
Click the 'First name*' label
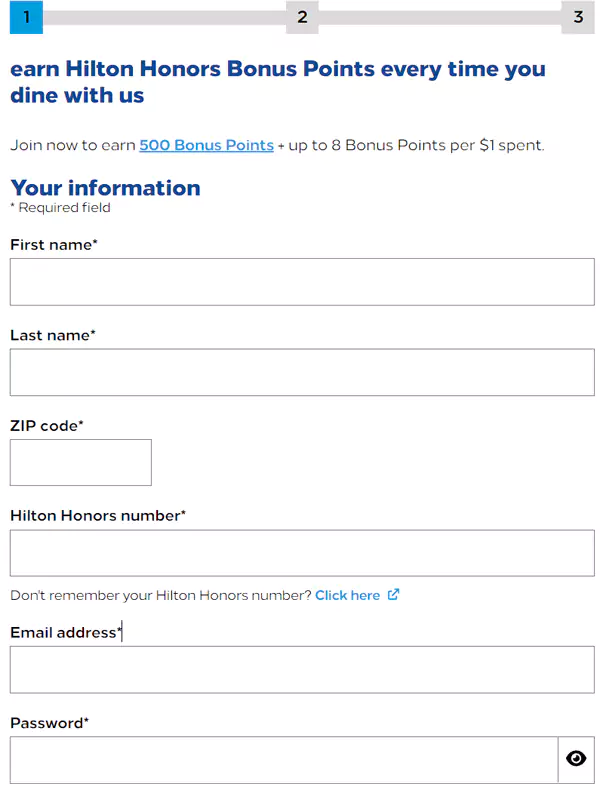pyautogui.click(x=54, y=245)
